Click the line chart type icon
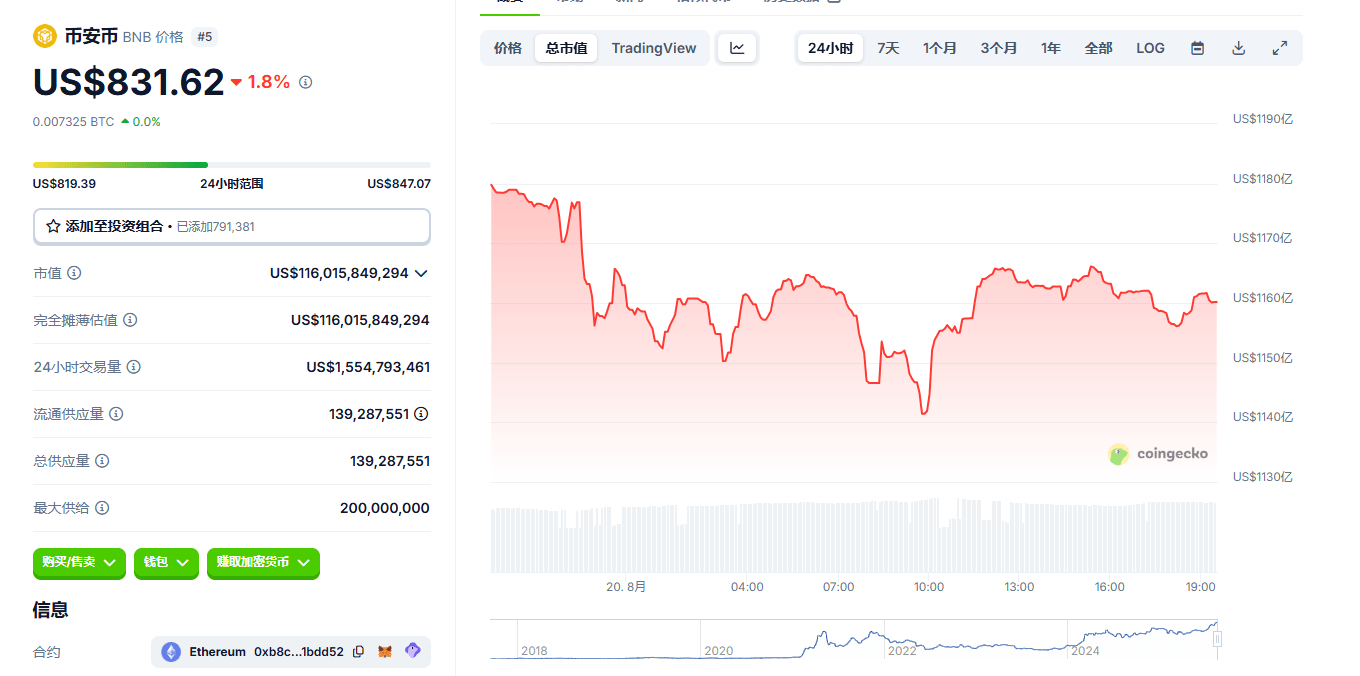This screenshot has height=676, width=1360. (x=737, y=48)
